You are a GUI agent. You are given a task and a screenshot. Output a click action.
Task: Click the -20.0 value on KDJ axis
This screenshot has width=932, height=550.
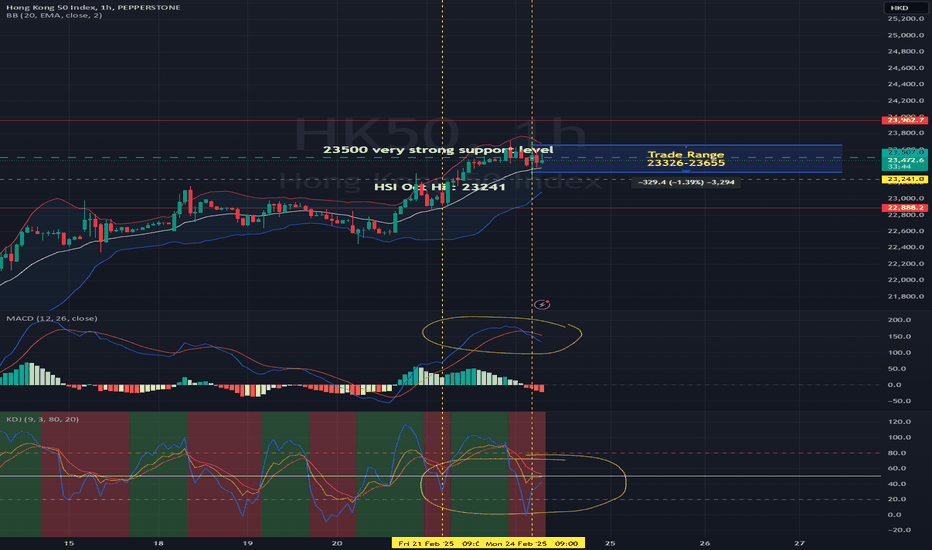[x=899, y=530]
